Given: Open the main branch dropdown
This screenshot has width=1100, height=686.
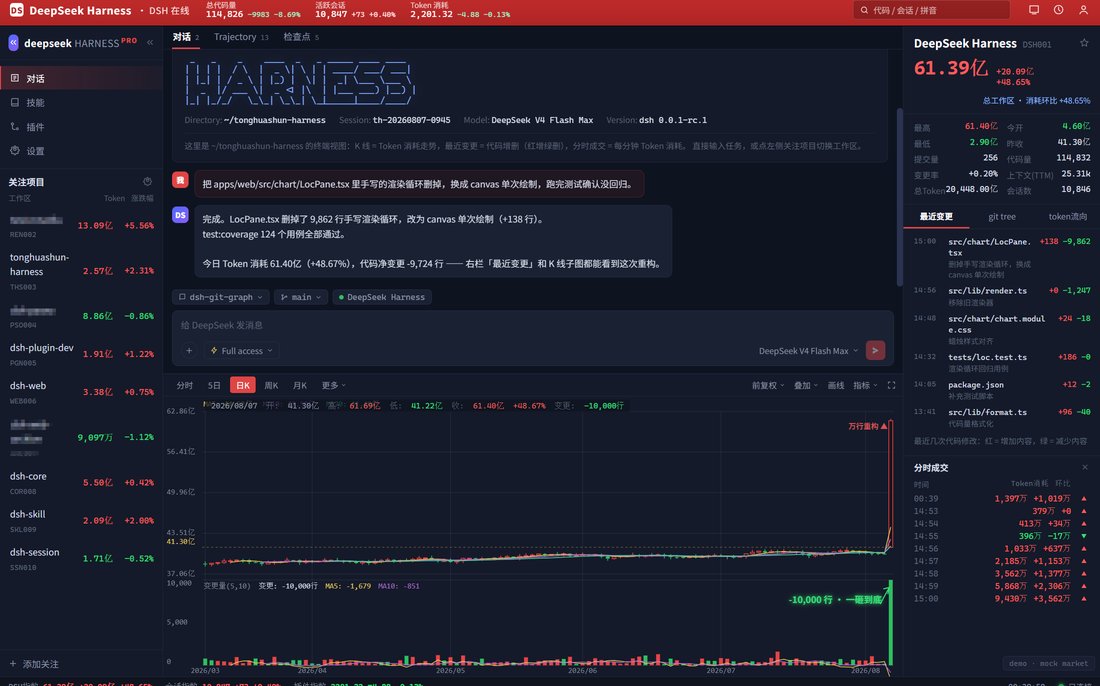Looking at the screenshot, I should pos(301,297).
